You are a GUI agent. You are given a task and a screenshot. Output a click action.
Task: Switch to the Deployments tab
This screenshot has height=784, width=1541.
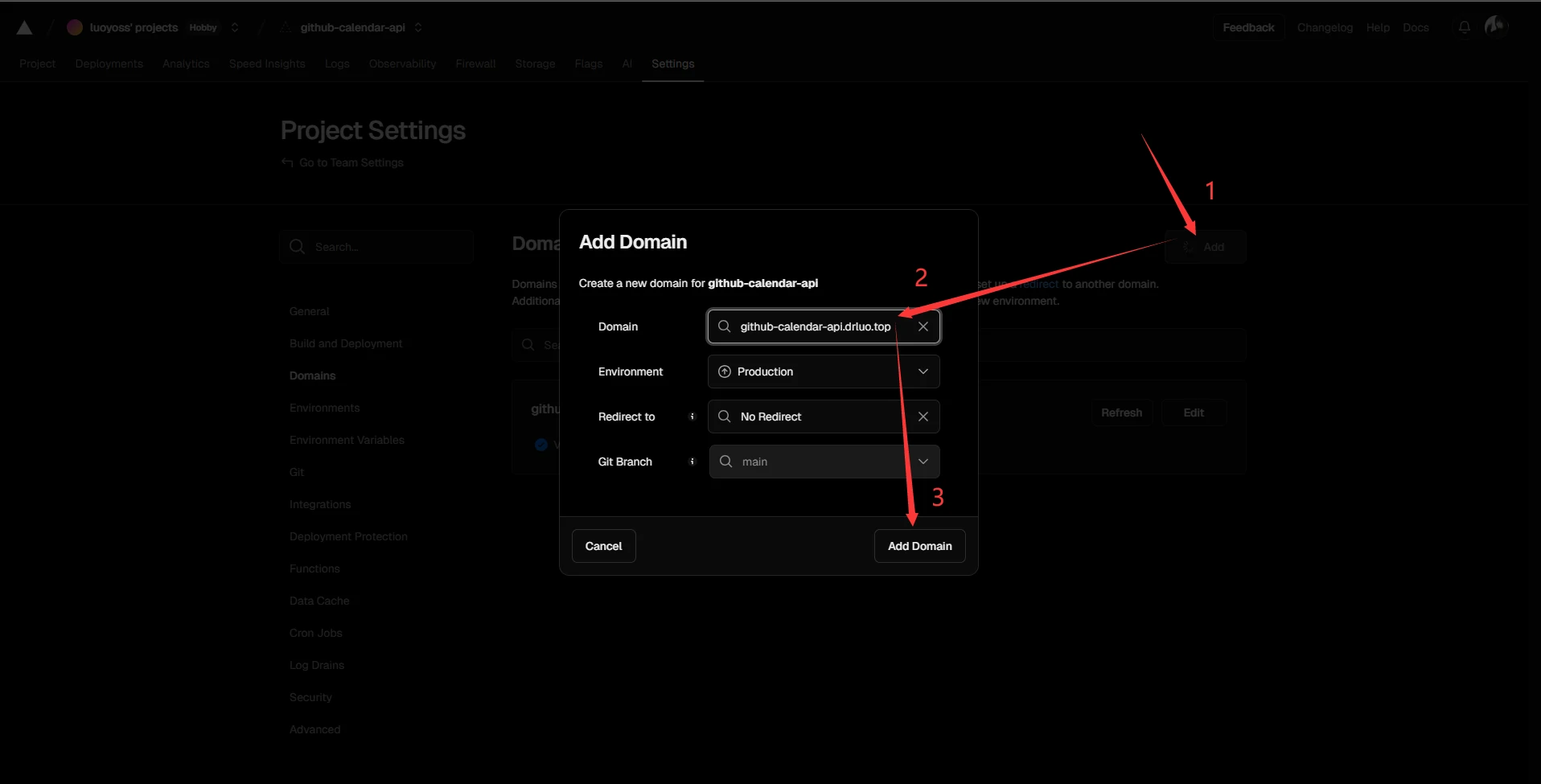109,64
